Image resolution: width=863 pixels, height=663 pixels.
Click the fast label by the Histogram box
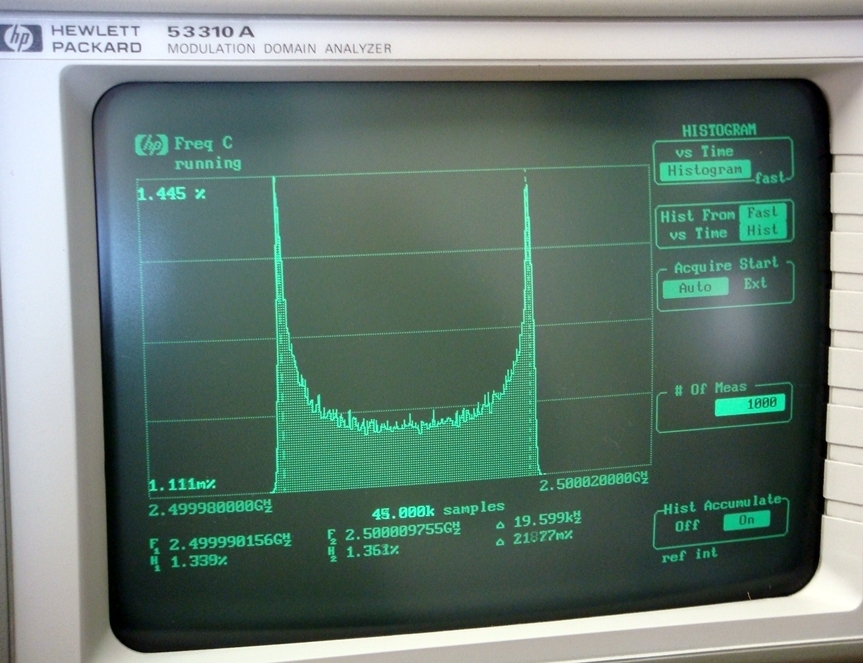click(x=770, y=178)
